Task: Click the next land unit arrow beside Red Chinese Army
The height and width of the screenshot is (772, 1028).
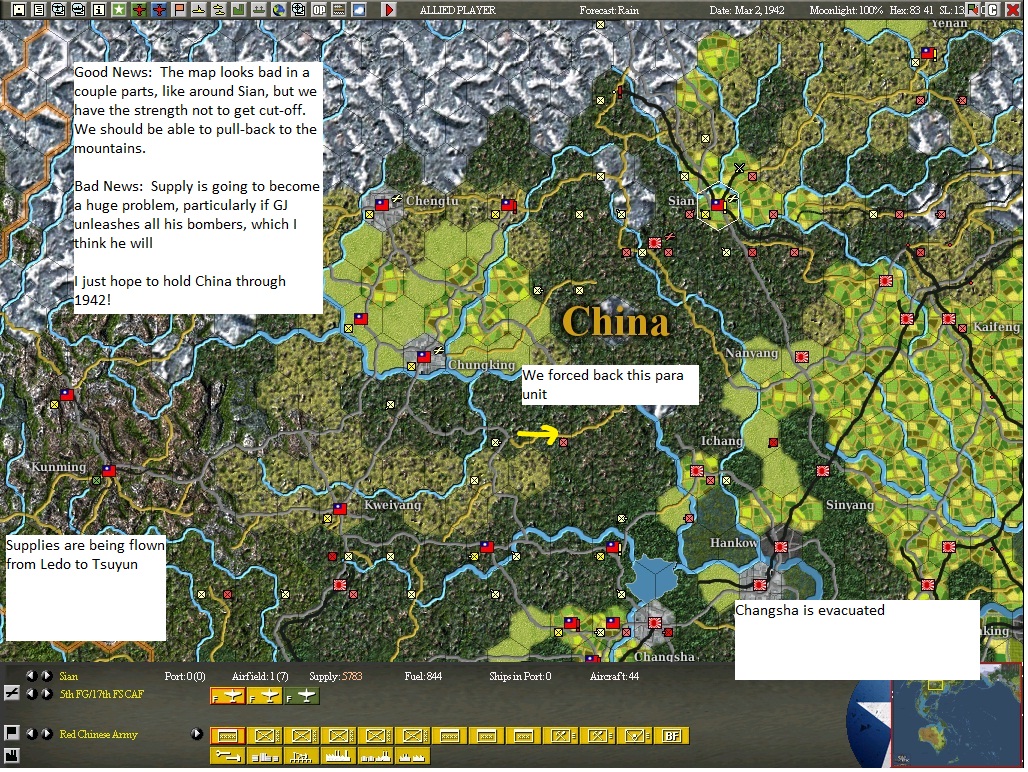Action: point(47,734)
